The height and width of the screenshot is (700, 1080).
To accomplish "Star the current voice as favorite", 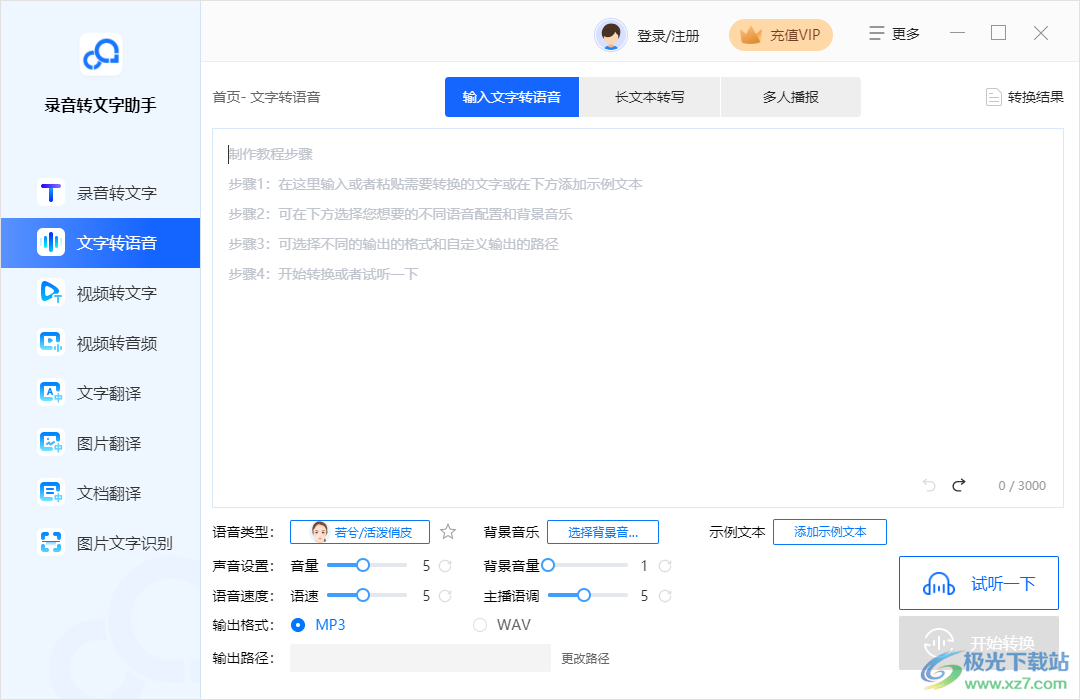I will point(447,531).
